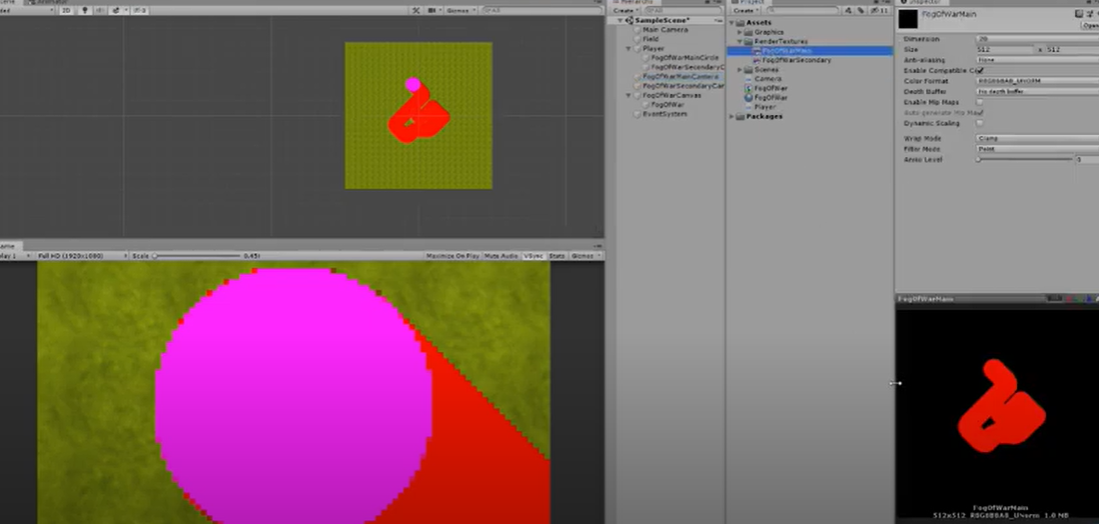The image size is (1099, 524).
Task: Click the Hierarchy search field
Action: (682, 11)
